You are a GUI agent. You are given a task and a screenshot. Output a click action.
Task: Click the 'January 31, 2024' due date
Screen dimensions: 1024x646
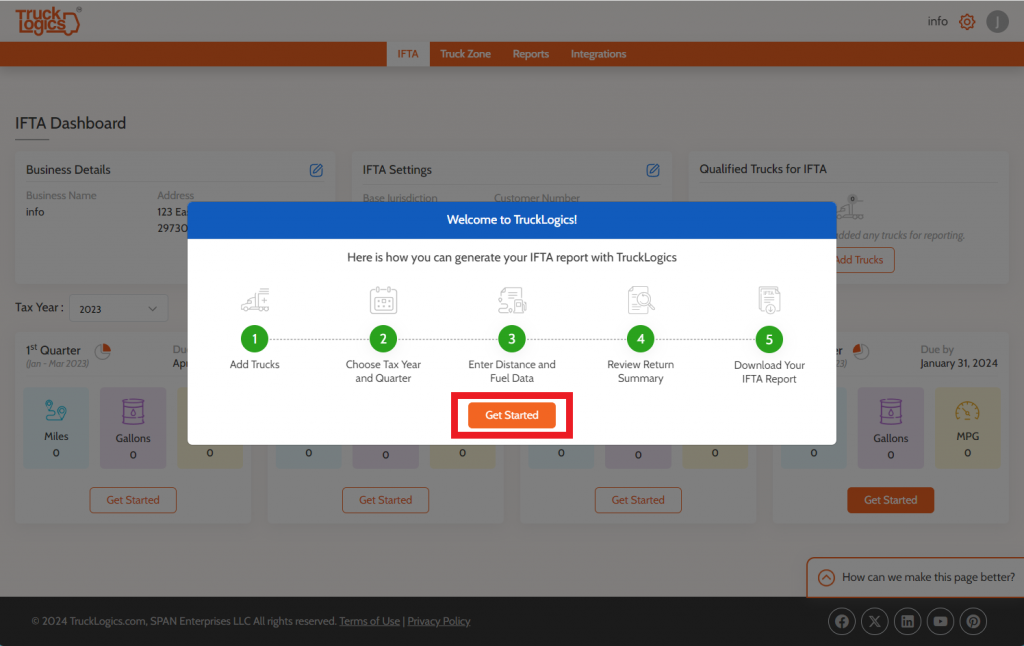(x=959, y=363)
